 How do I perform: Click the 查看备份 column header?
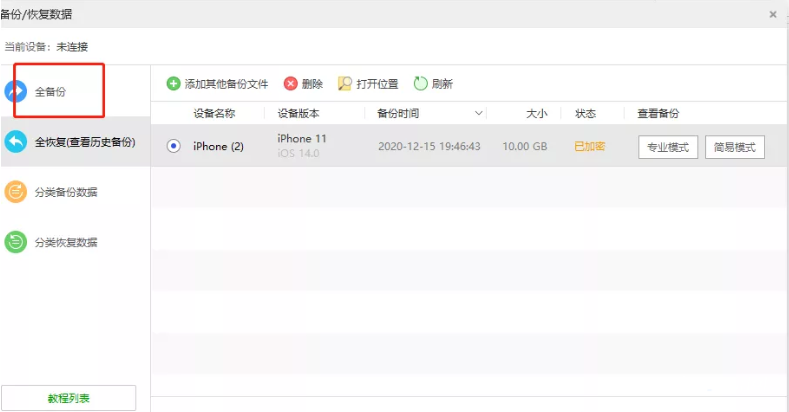[x=658, y=114]
